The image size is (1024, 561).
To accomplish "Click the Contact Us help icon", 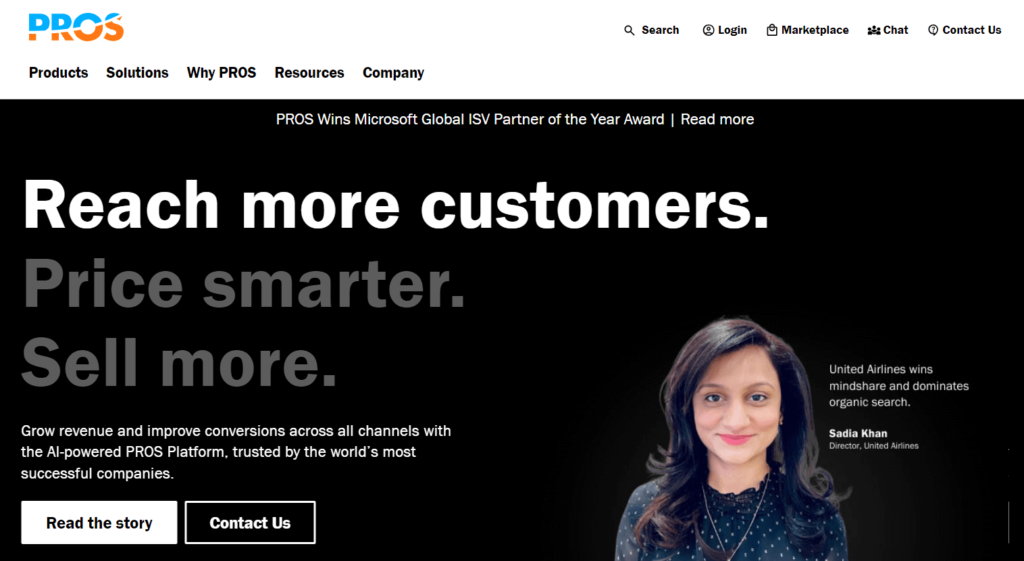I will (933, 30).
